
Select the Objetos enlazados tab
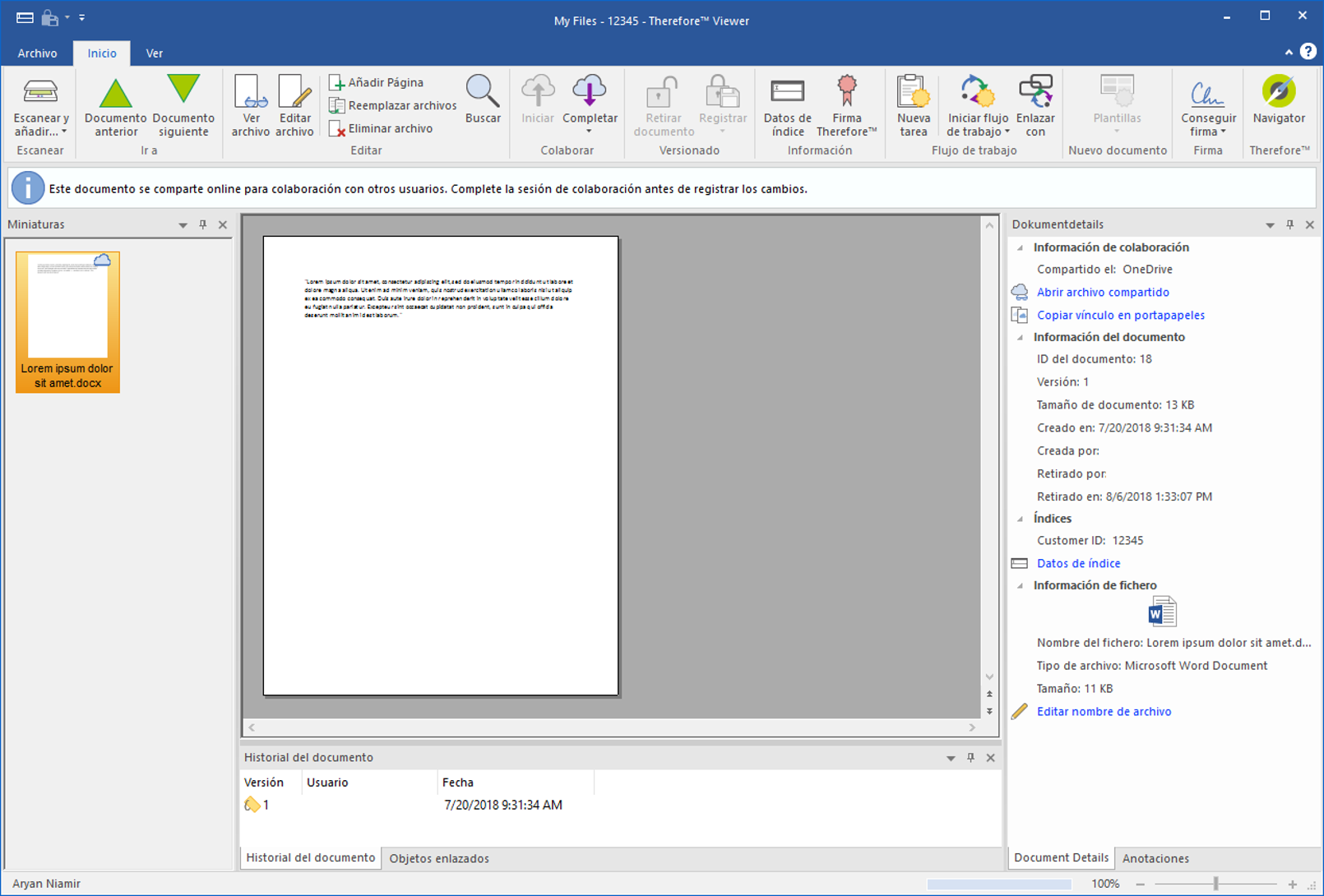[439, 858]
